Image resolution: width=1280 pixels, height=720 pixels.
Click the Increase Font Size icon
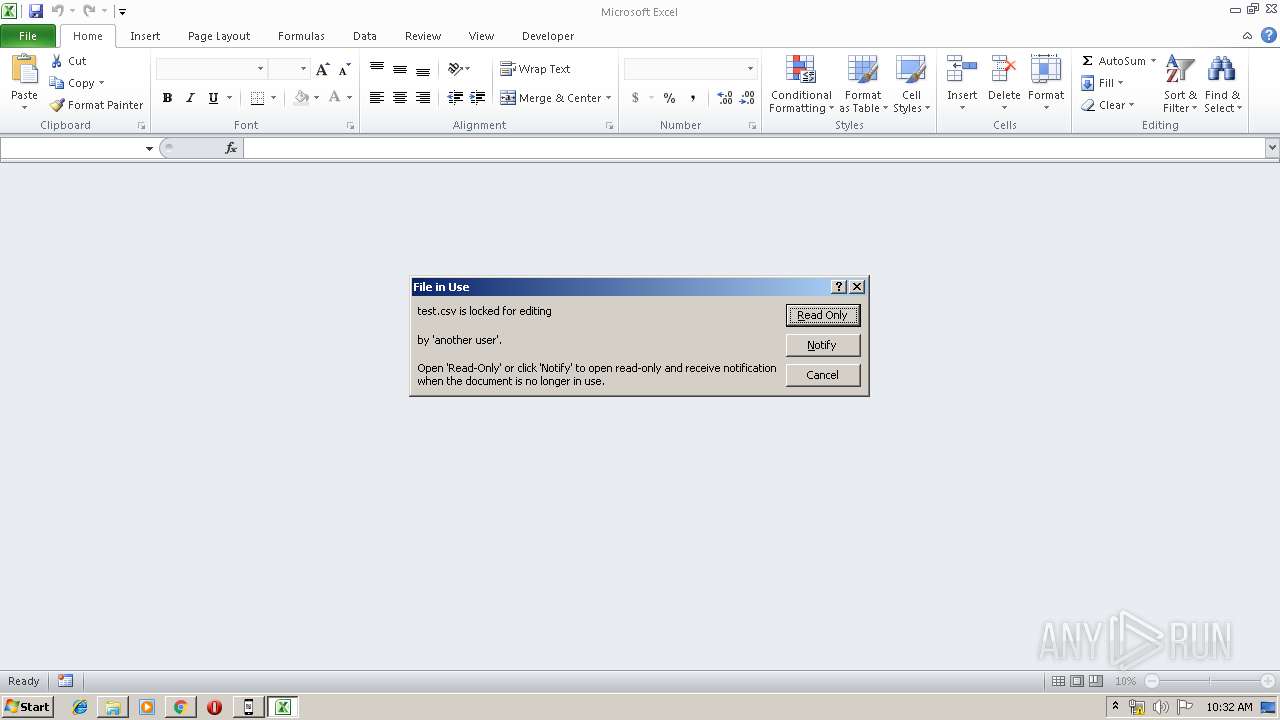322,69
